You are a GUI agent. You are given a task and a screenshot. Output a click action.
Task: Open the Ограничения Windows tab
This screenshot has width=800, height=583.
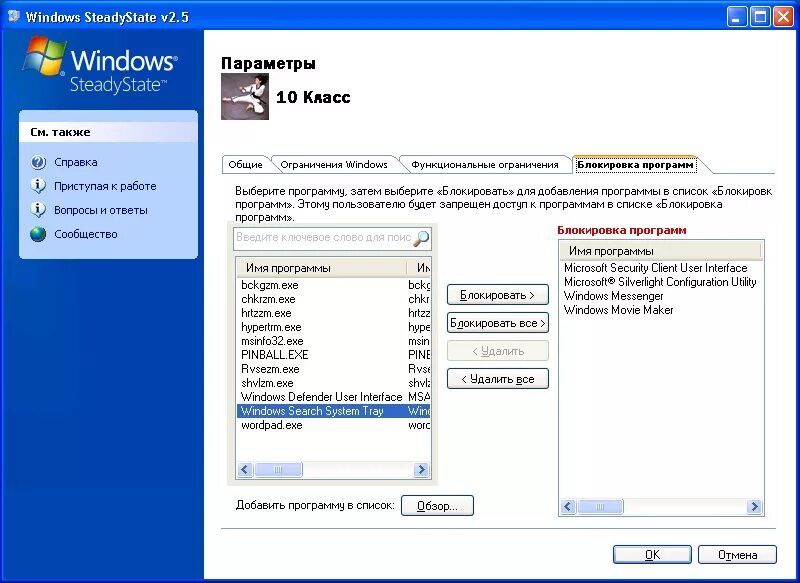333,164
